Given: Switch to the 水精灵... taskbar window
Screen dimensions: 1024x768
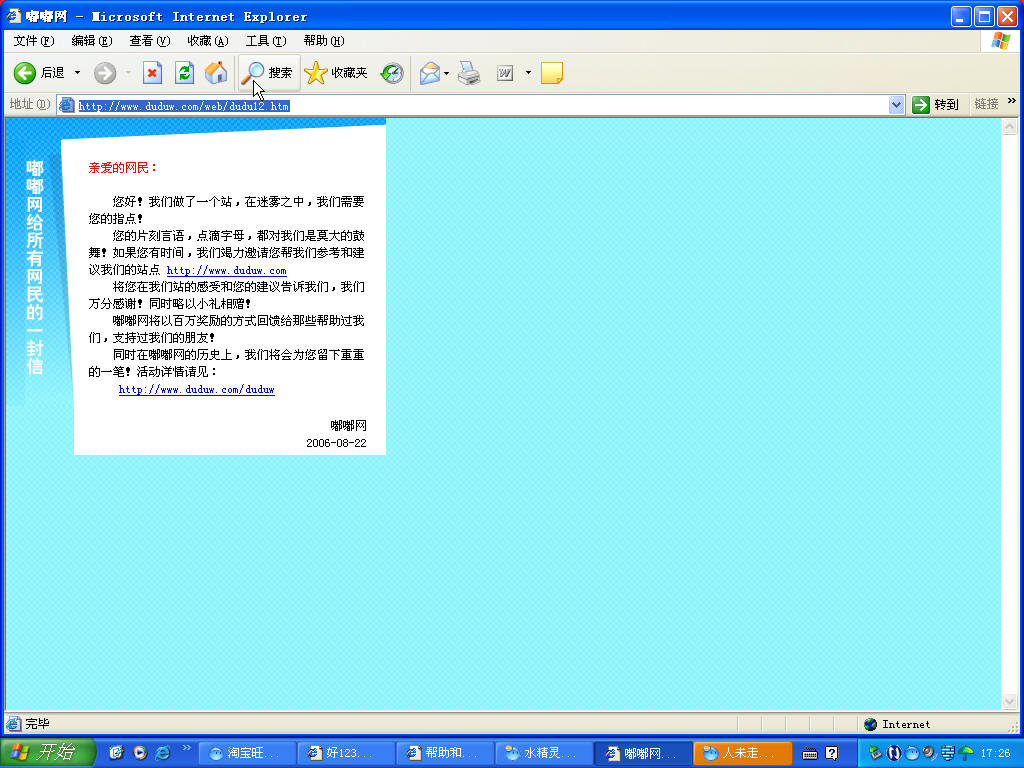Looking at the screenshot, I should (544, 753).
